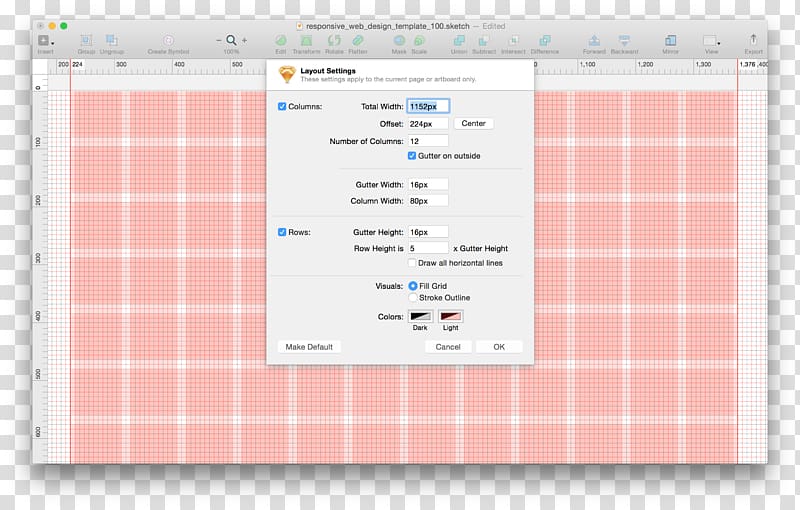Click the zoom magnifier dropdown
Viewport: 800px width, 510px height.
[232, 41]
